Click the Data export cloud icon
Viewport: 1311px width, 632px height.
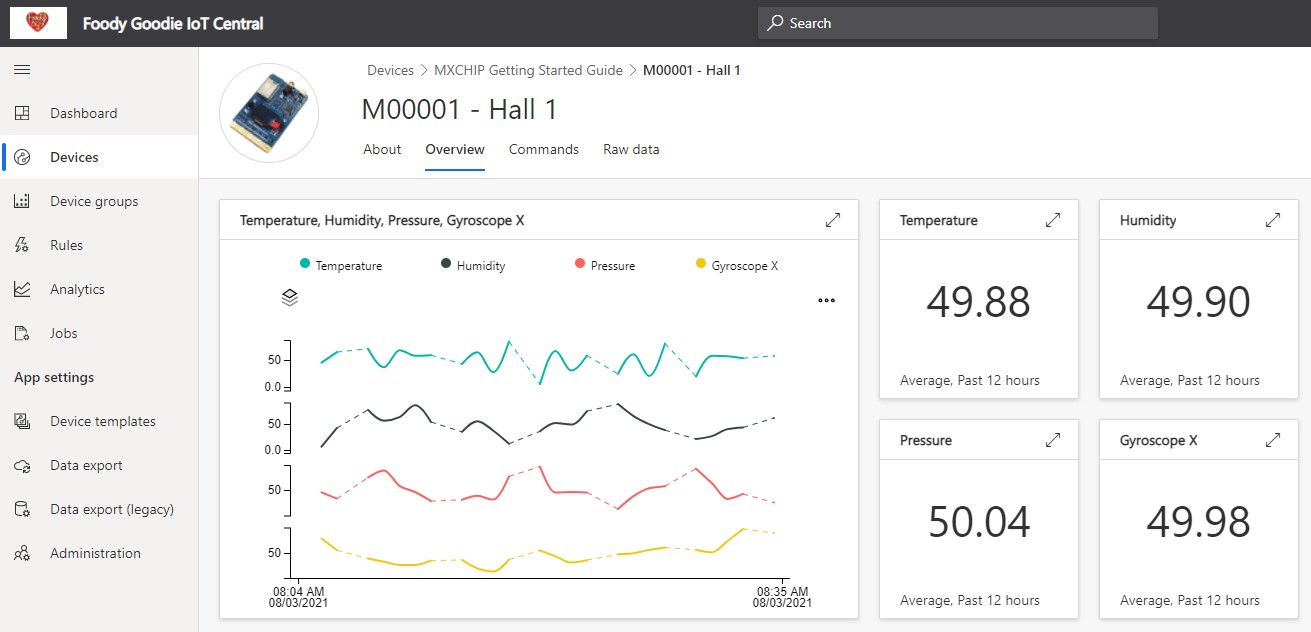[22, 465]
